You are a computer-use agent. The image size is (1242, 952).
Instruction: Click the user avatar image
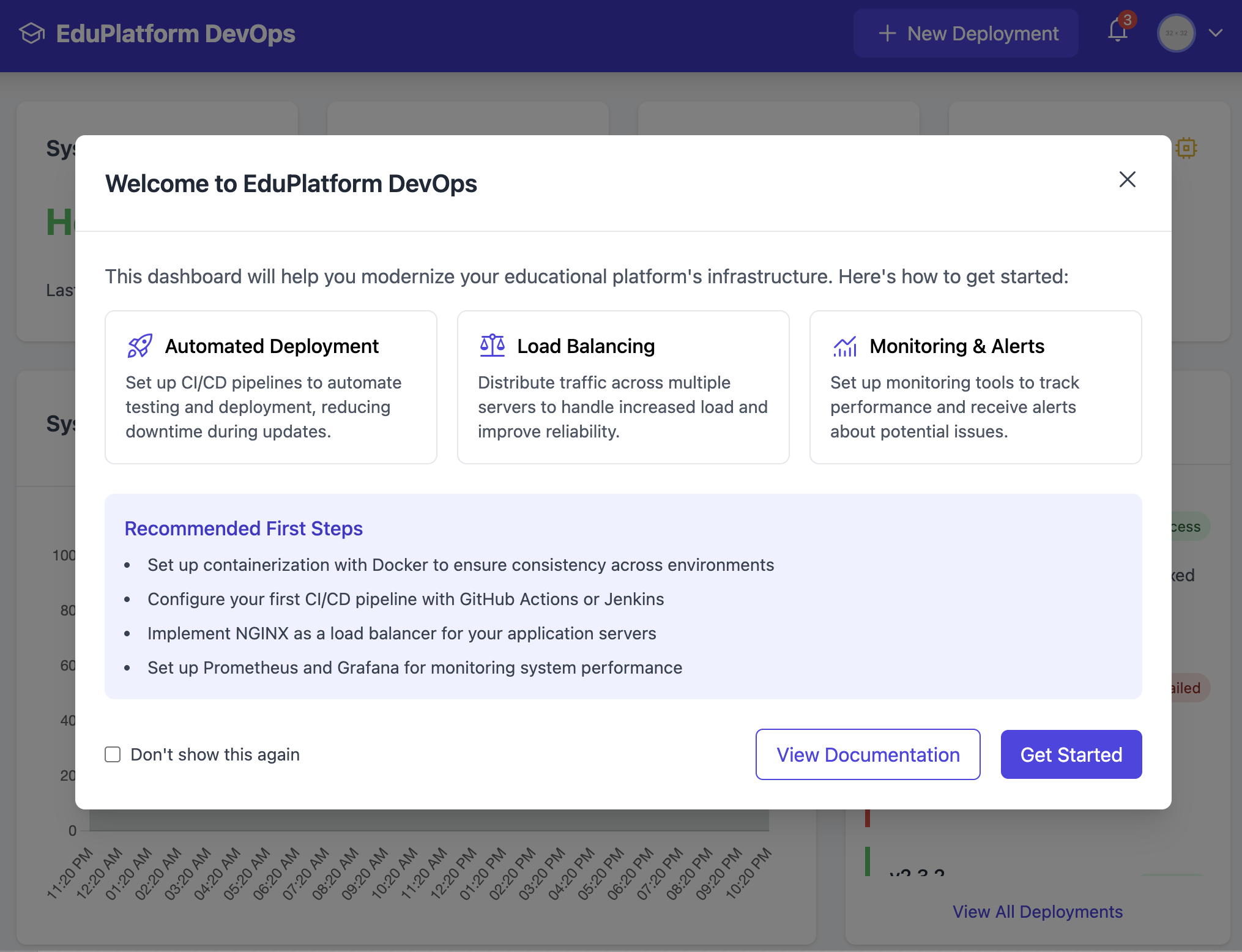click(x=1175, y=33)
